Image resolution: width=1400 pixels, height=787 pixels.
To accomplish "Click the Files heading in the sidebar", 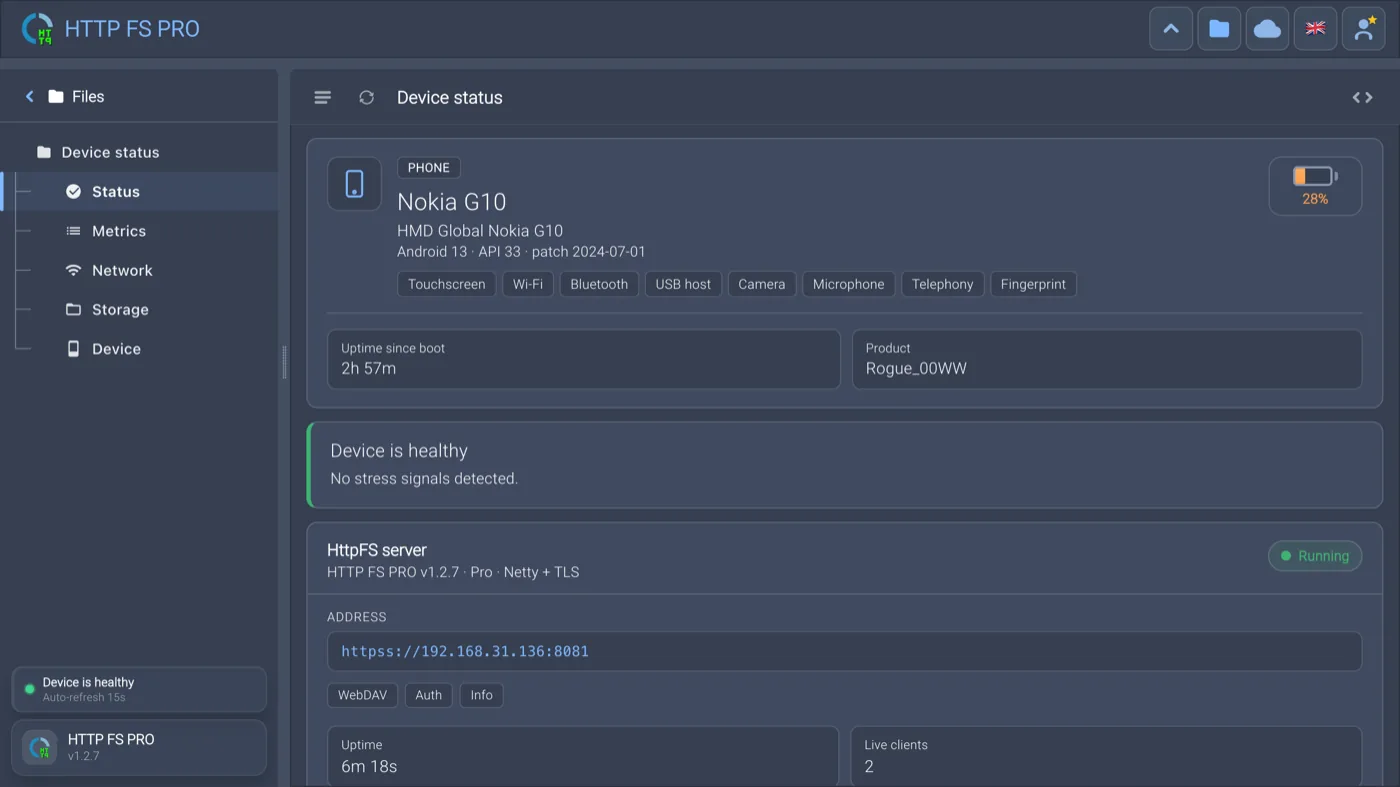I will click(88, 96).
